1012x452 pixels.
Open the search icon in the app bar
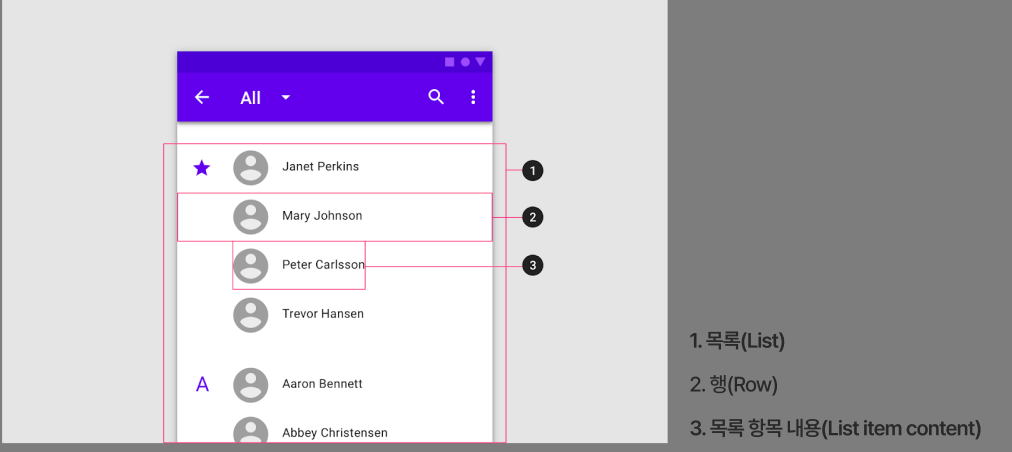pos(436,97)
